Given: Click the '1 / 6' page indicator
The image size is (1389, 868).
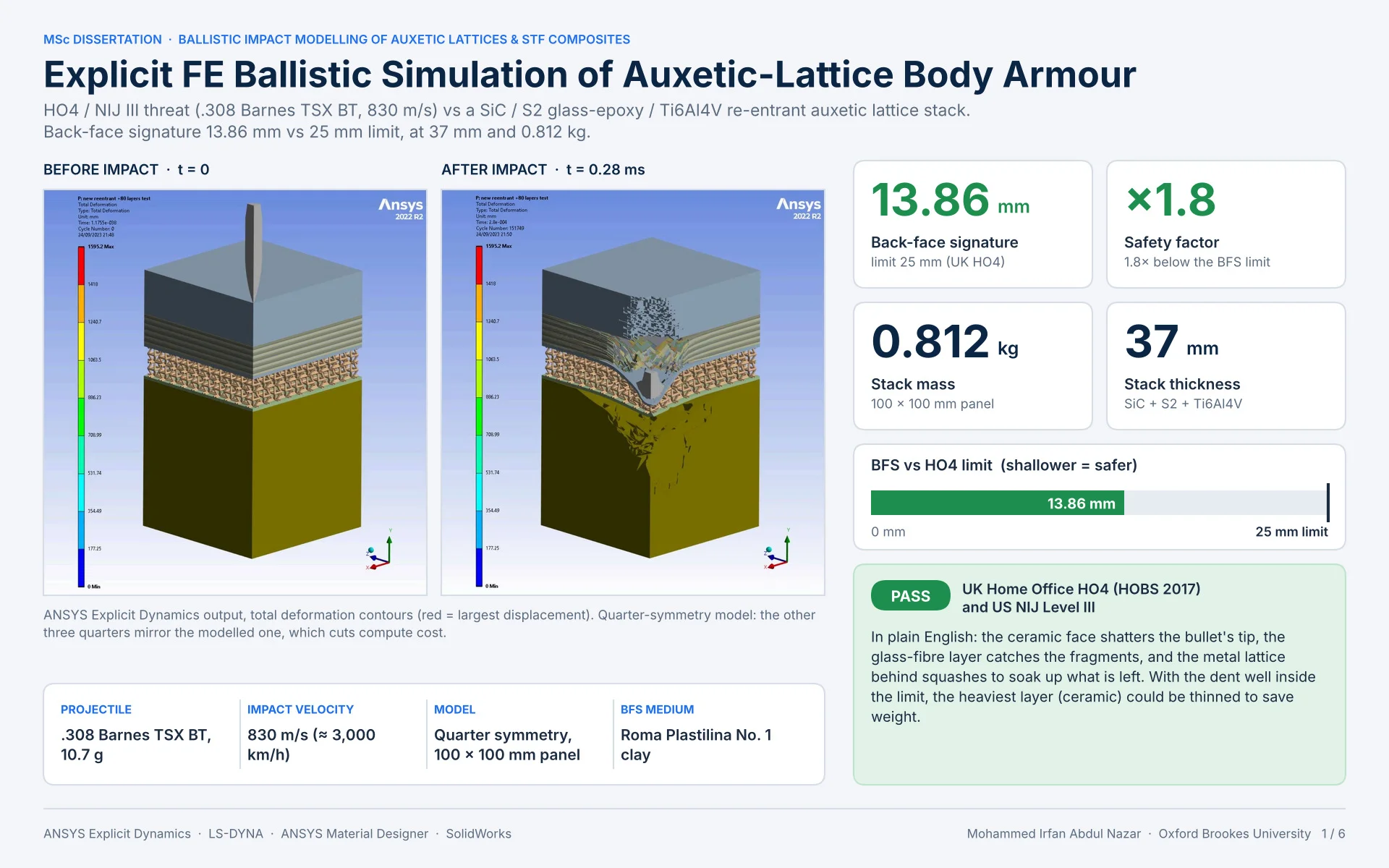Looking at the screenshot, I should [x=1333, y=833].
